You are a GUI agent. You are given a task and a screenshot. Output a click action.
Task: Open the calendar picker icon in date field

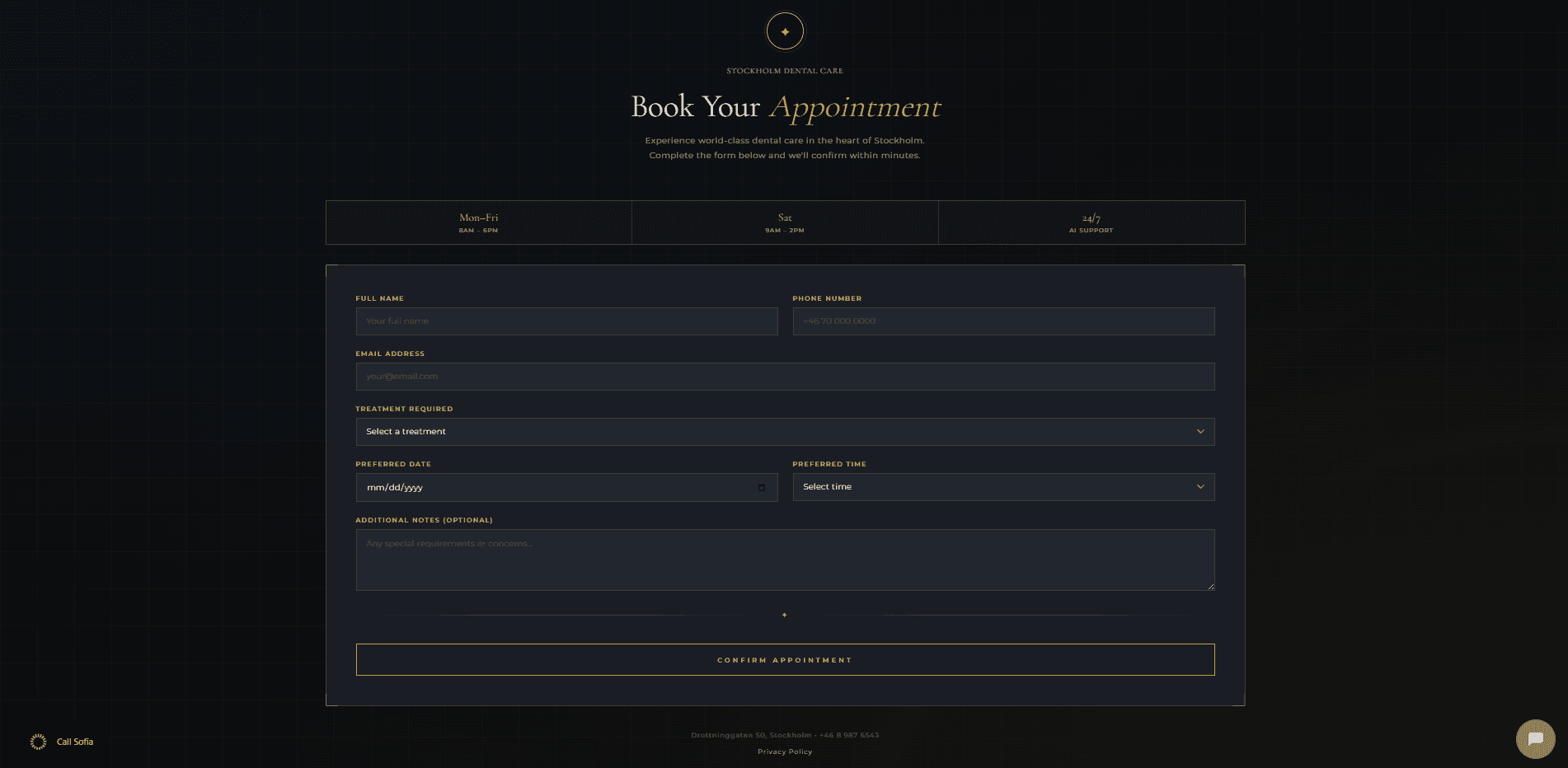[x=761, y=488]
